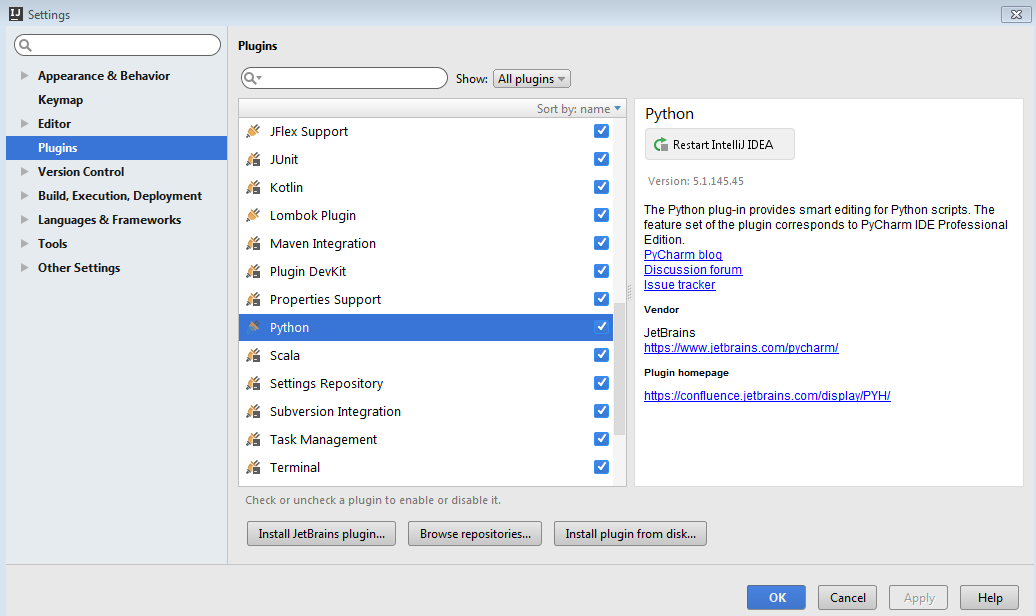This screenshot has height=616, width=1036.
Task: Disable the Task Management checkbox
Action: (601, 439)
